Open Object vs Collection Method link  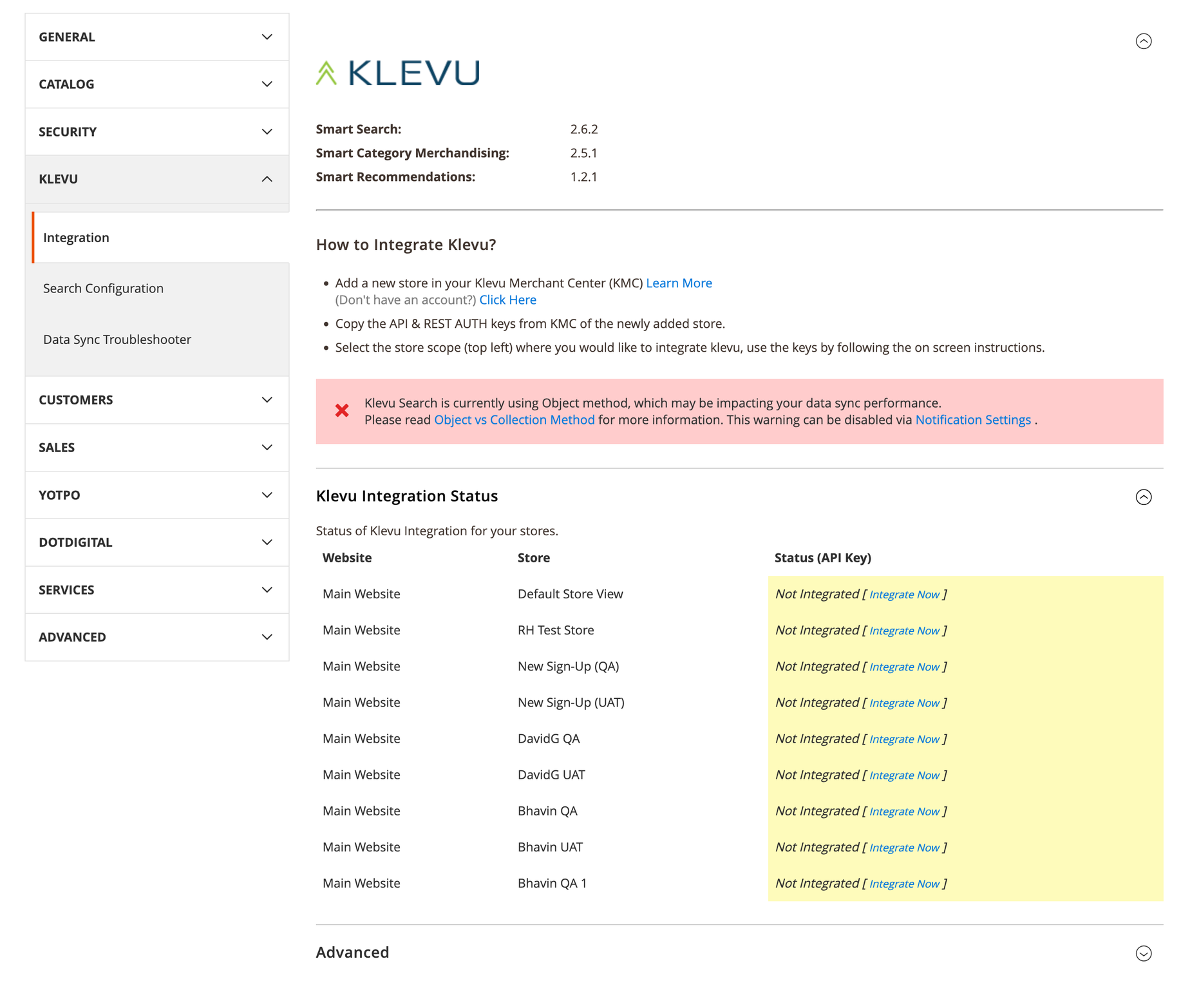click(x=514, y=419)
